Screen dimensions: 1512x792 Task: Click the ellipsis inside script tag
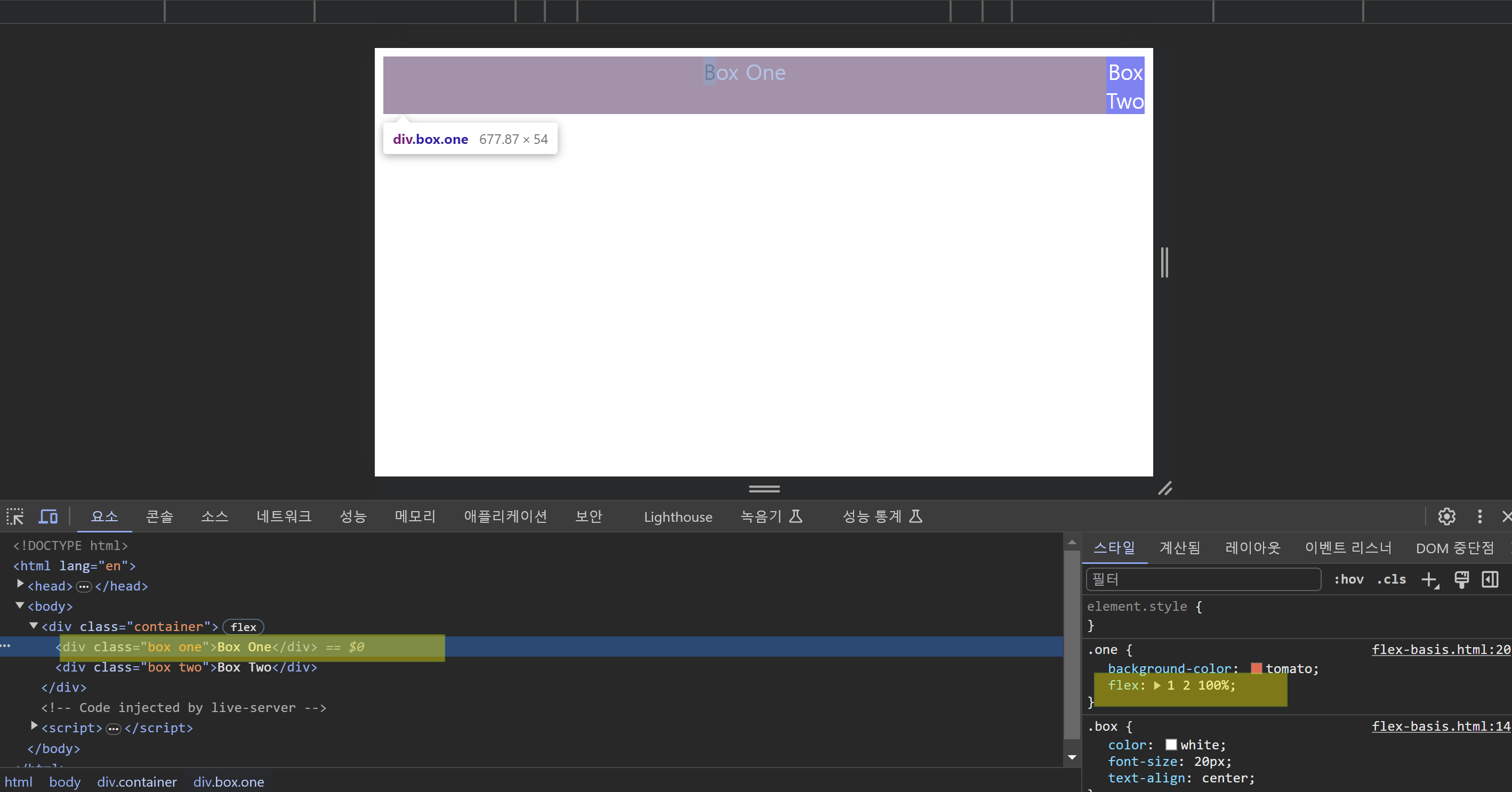(113, 729)
